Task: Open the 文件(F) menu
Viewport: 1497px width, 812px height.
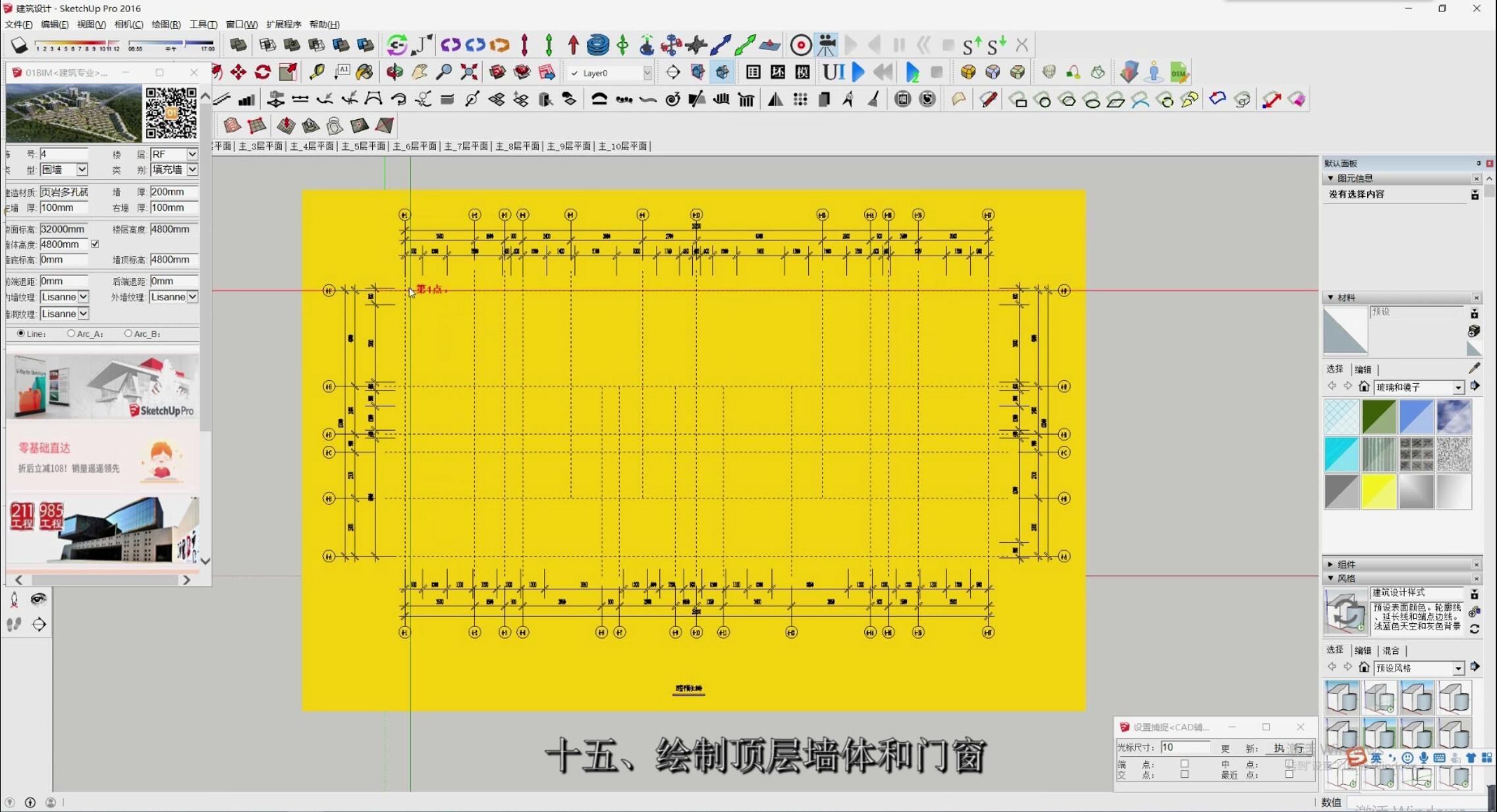Action: tap(18, 24)
